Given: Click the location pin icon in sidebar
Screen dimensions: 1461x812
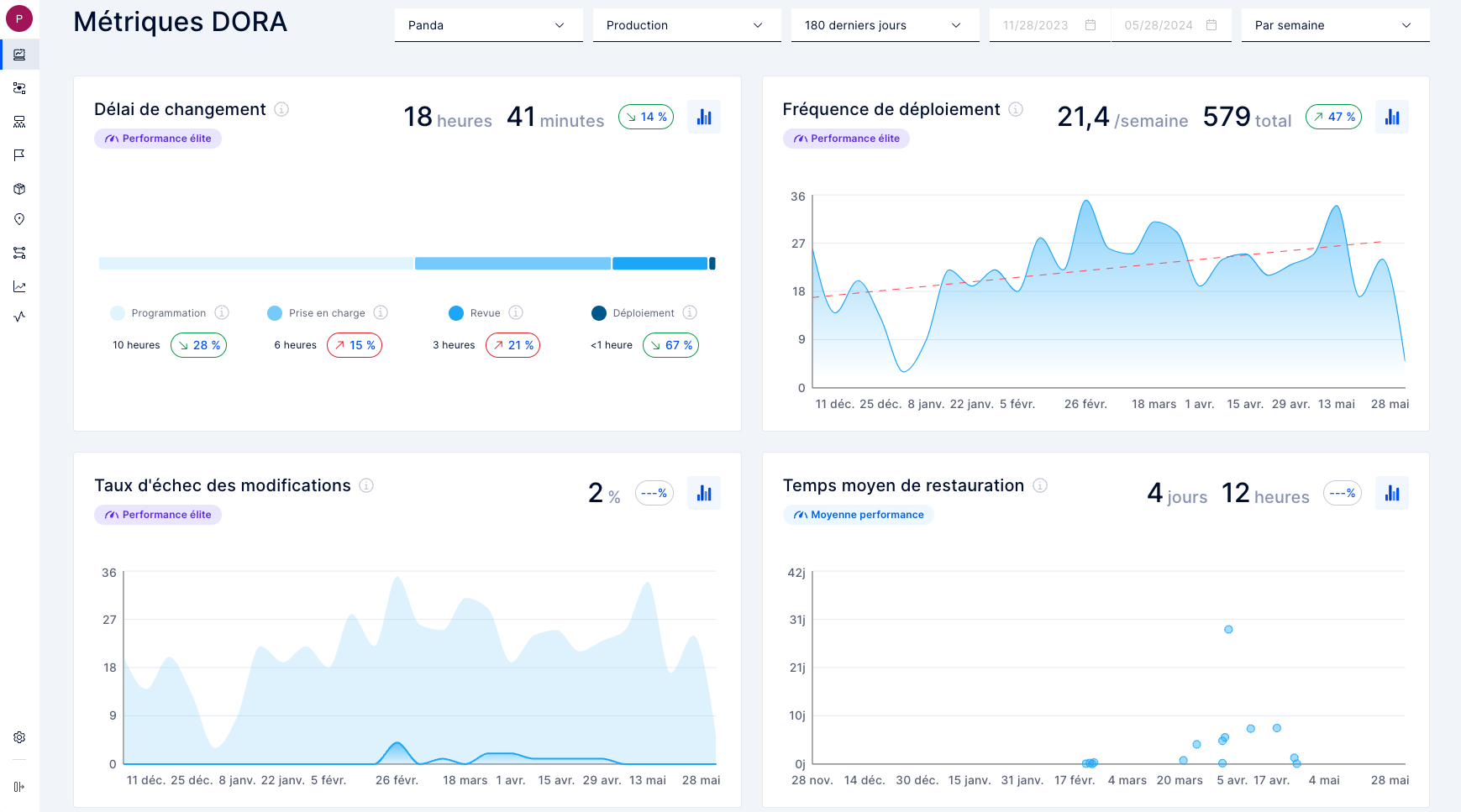Looking at the screenshot, I should [19, 219].
